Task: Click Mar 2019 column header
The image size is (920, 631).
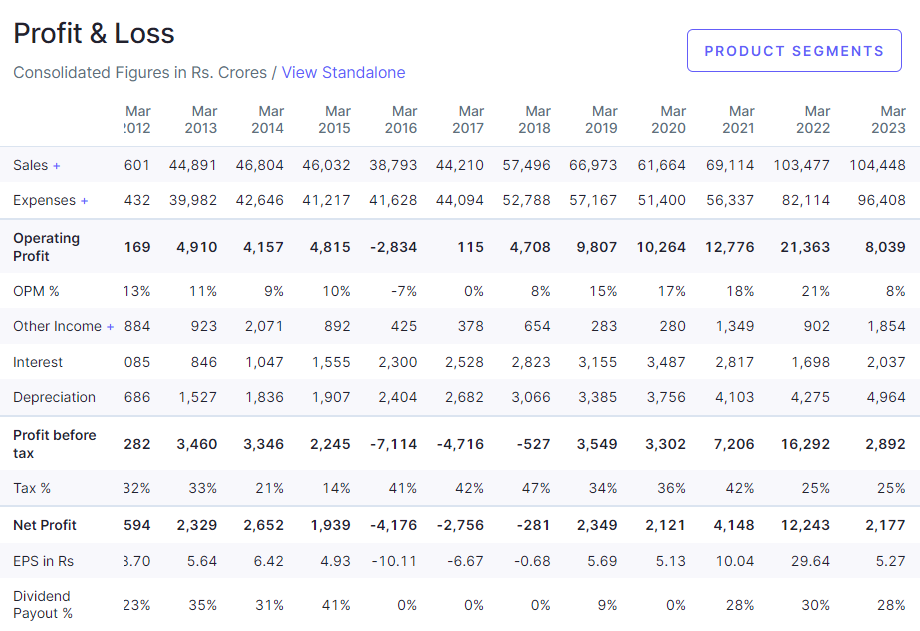Action: 603,119
